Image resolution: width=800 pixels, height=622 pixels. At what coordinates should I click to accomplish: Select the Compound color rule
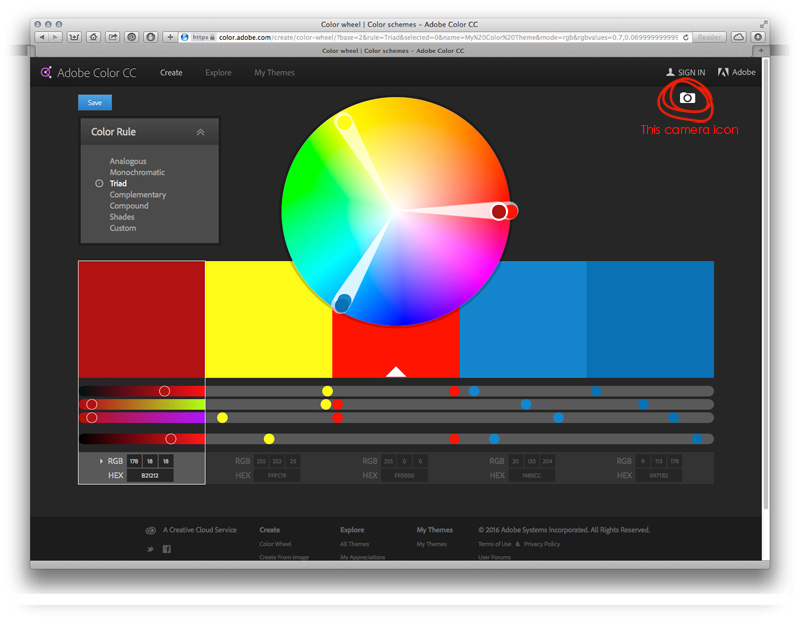pyautogui.click(x=129, y=206)
